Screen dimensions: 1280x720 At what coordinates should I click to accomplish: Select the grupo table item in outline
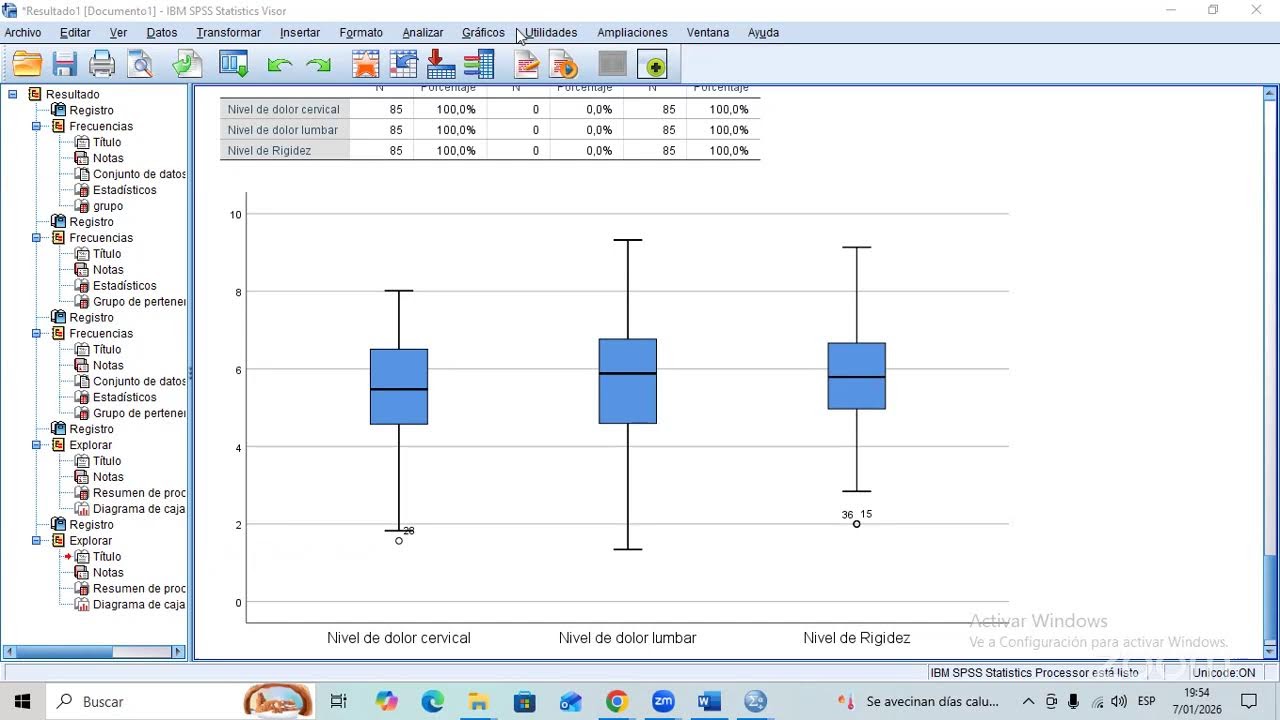coord(108,206)
